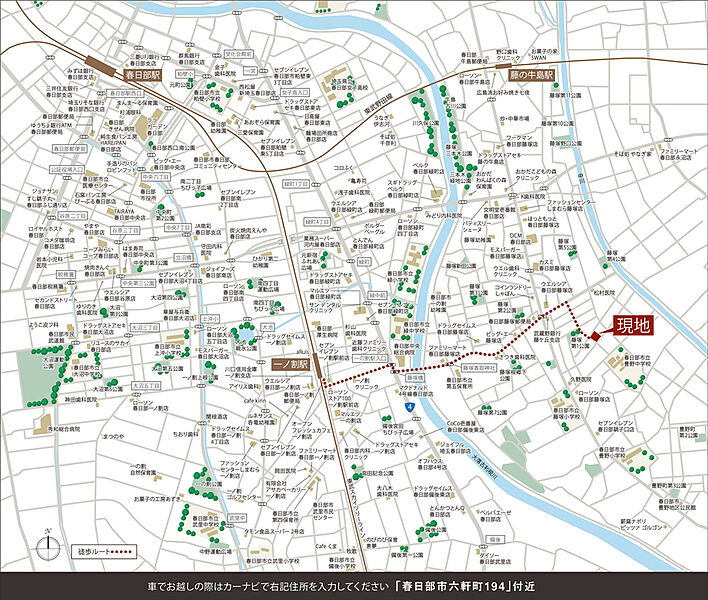Click the 公証役場入口 intersection label
Screen dimensions: 708x600
[x=65, y=170]
